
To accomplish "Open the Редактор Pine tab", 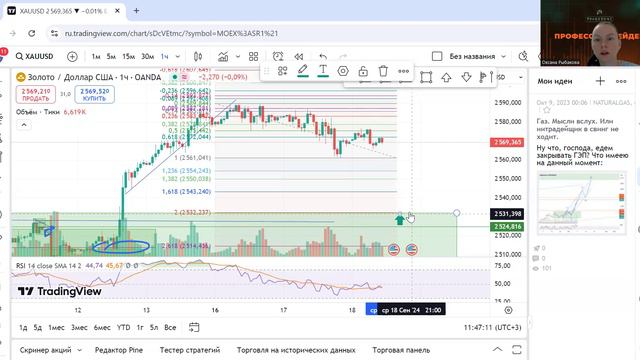I will [x=119, y=350].
